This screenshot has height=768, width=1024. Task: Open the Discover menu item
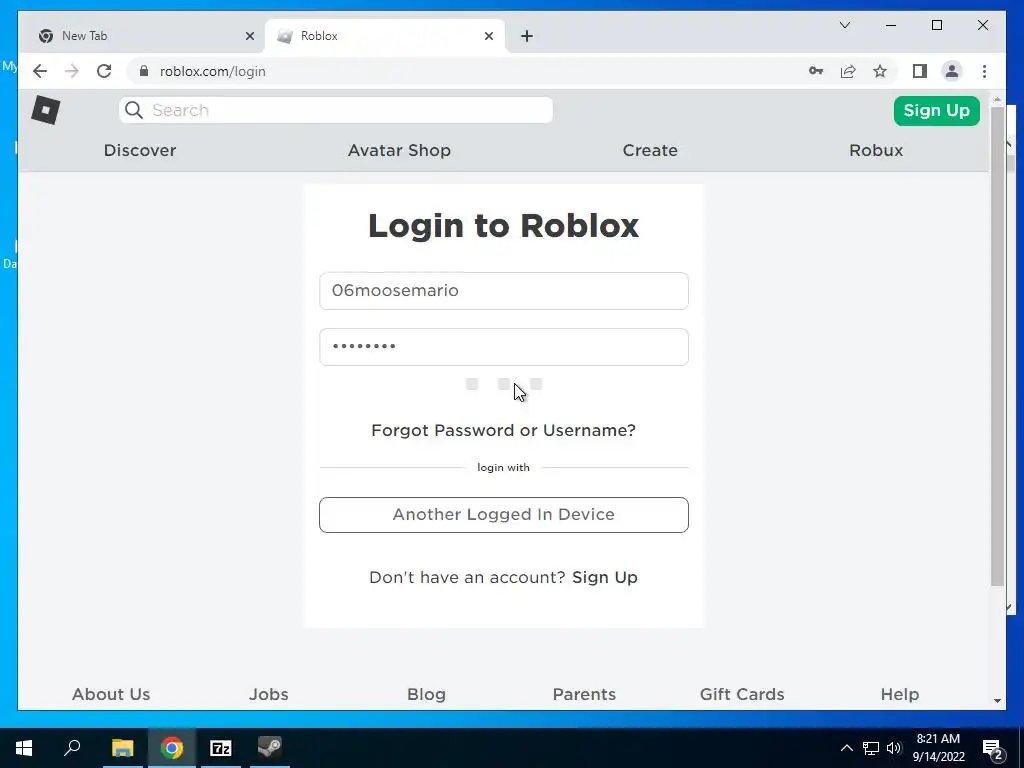click(x=140, y=150)
